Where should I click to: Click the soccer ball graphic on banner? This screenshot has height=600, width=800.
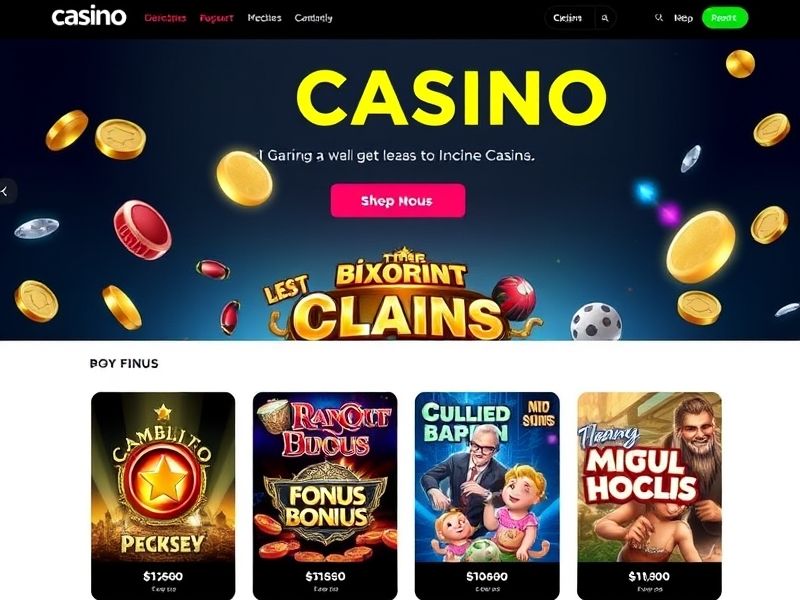click(595, 322)
